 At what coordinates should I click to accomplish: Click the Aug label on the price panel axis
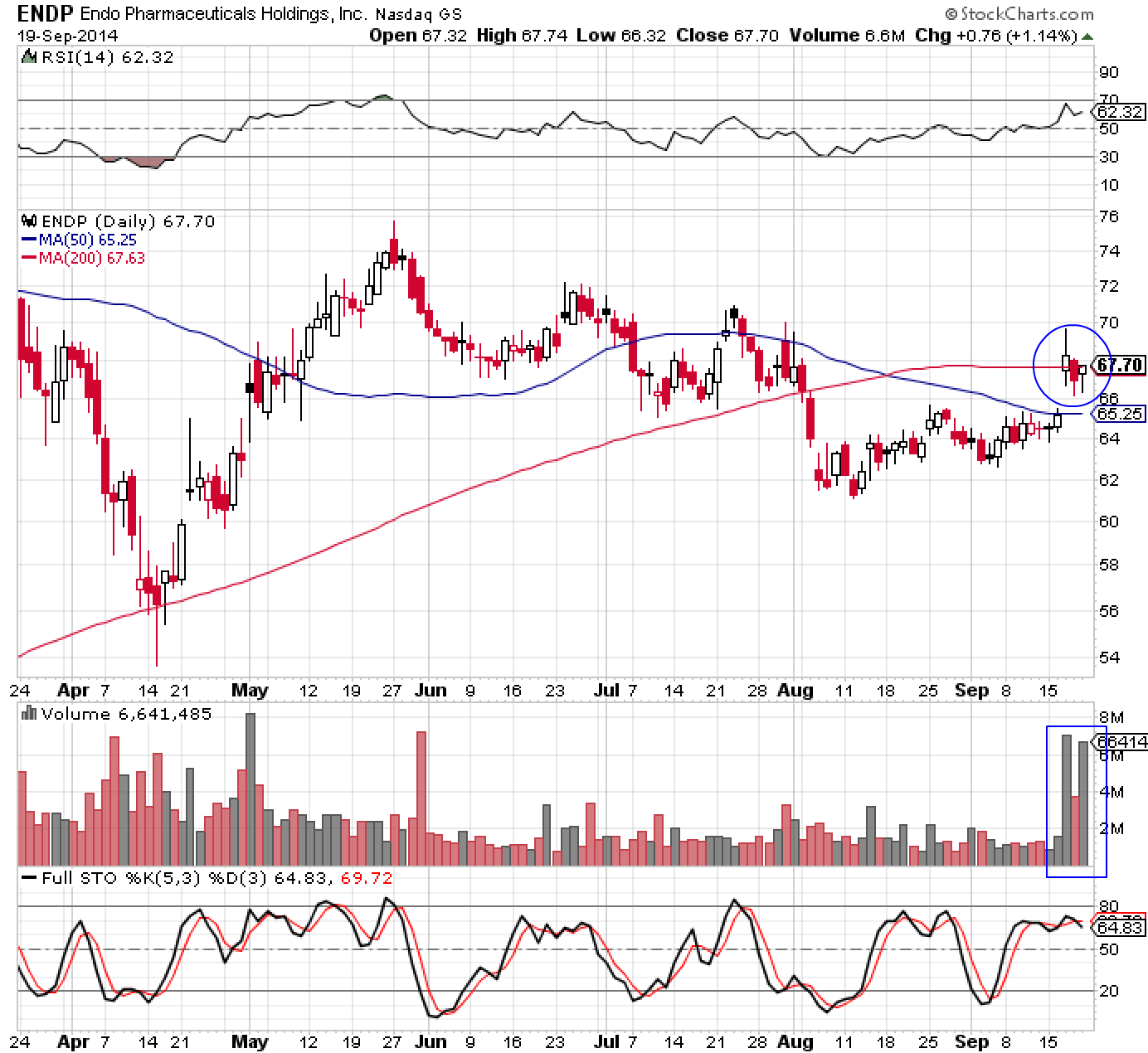pos(796,690)
